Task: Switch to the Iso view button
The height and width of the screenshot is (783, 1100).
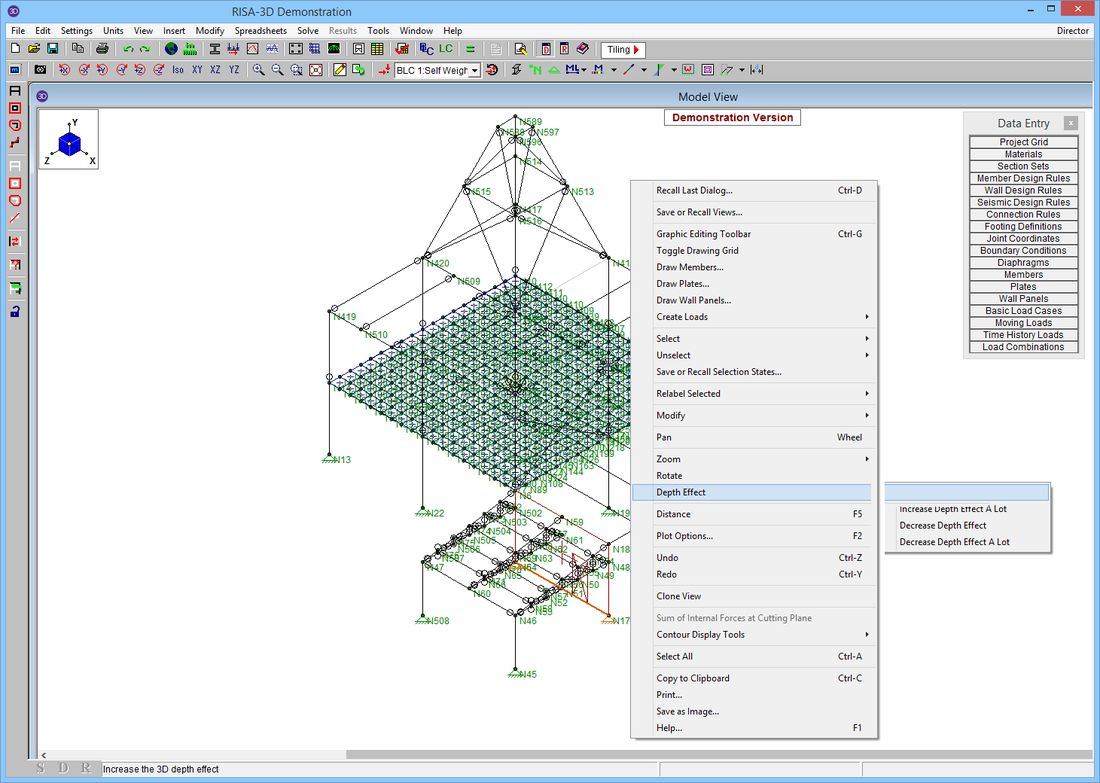Action: (x=178, y=70)
